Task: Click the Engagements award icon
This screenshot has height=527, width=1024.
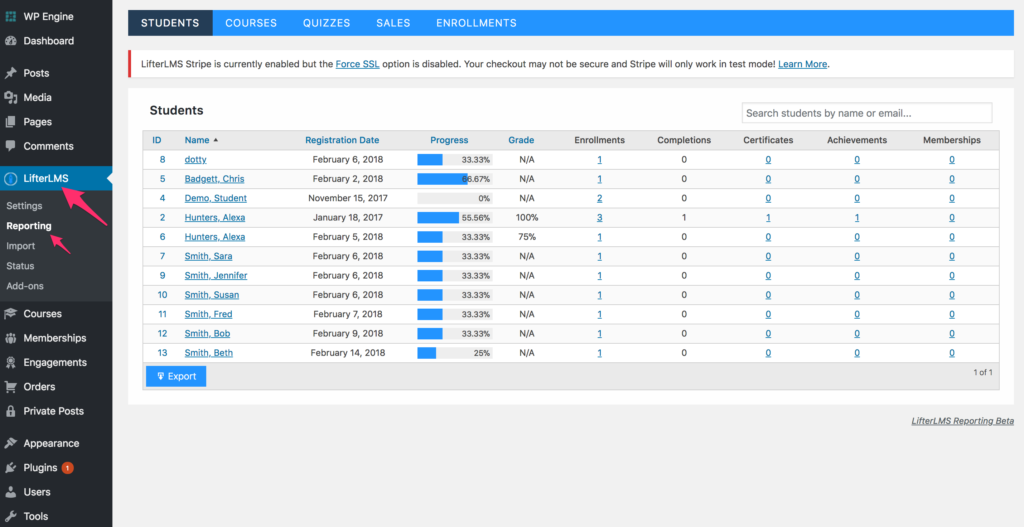Action: pos(10,362)
